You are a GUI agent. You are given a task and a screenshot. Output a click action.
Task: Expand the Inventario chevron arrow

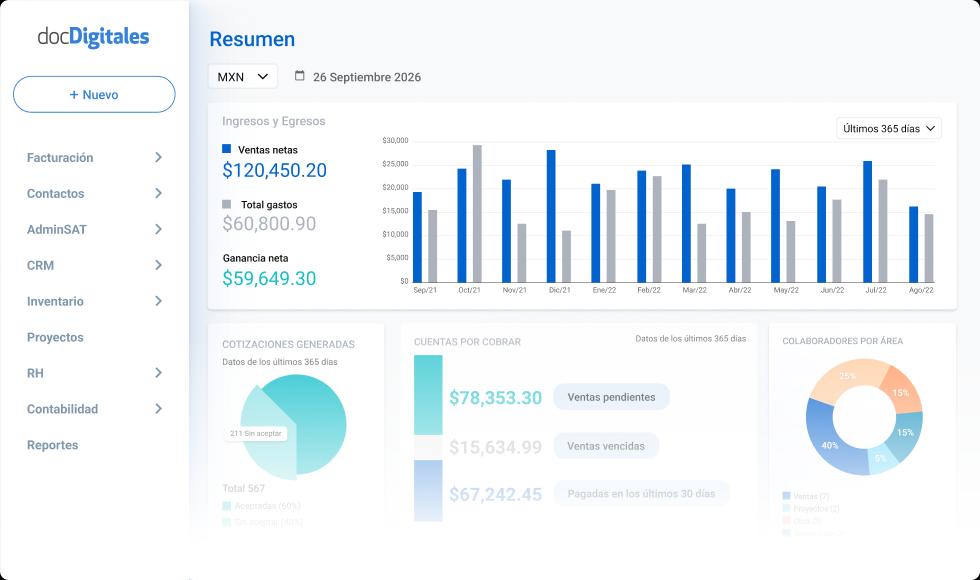158,301
